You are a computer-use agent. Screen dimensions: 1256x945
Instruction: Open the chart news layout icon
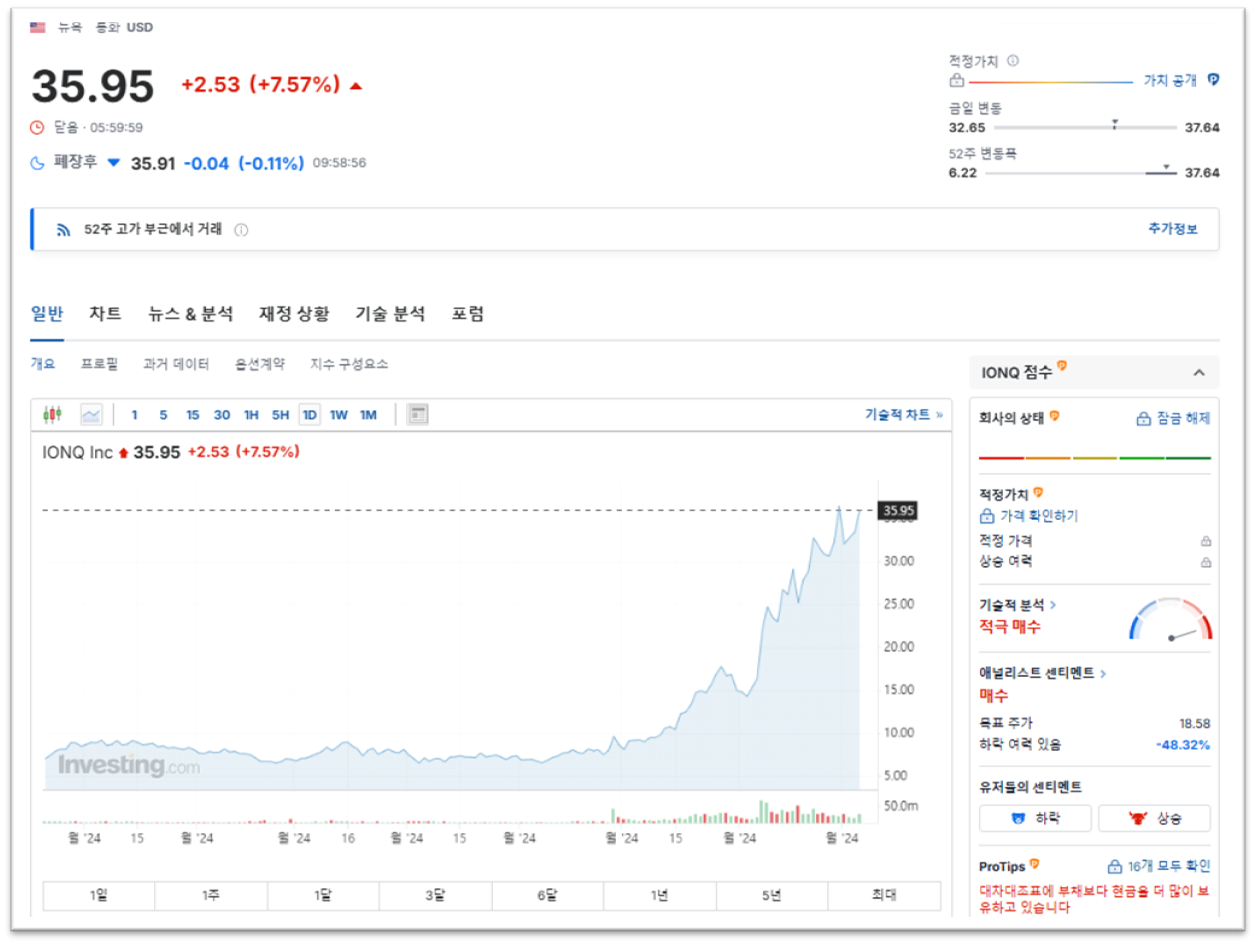(x=418, y=414)
